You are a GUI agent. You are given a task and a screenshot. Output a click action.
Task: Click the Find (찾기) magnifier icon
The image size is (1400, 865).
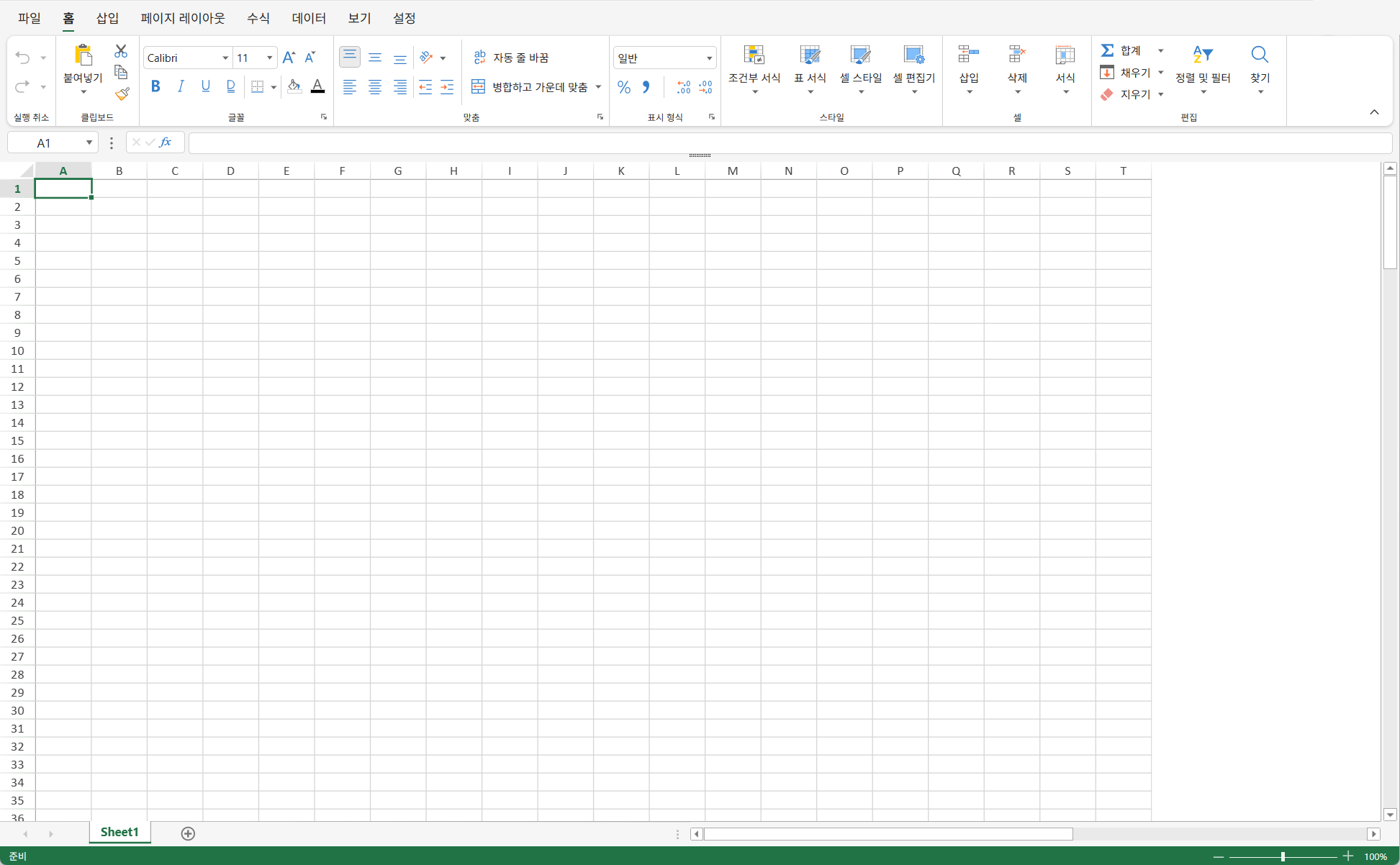(1259, 55)
